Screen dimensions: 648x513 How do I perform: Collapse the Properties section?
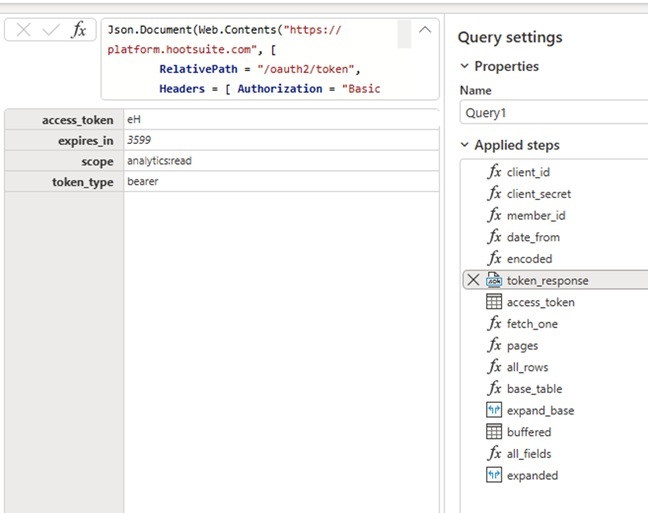[x=465, y=66]
